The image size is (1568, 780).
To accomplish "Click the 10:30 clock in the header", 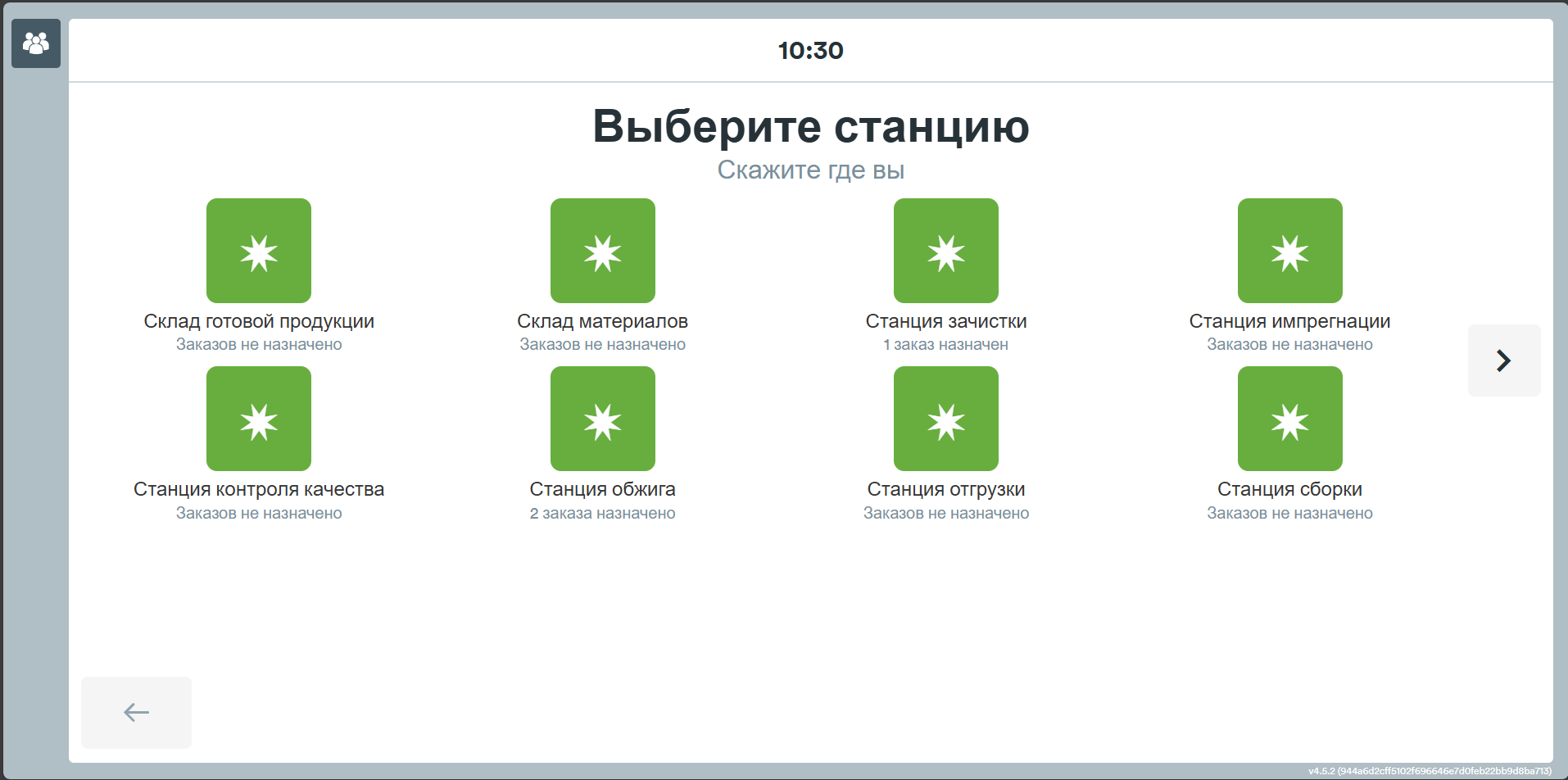I will [x=811, y=51].
